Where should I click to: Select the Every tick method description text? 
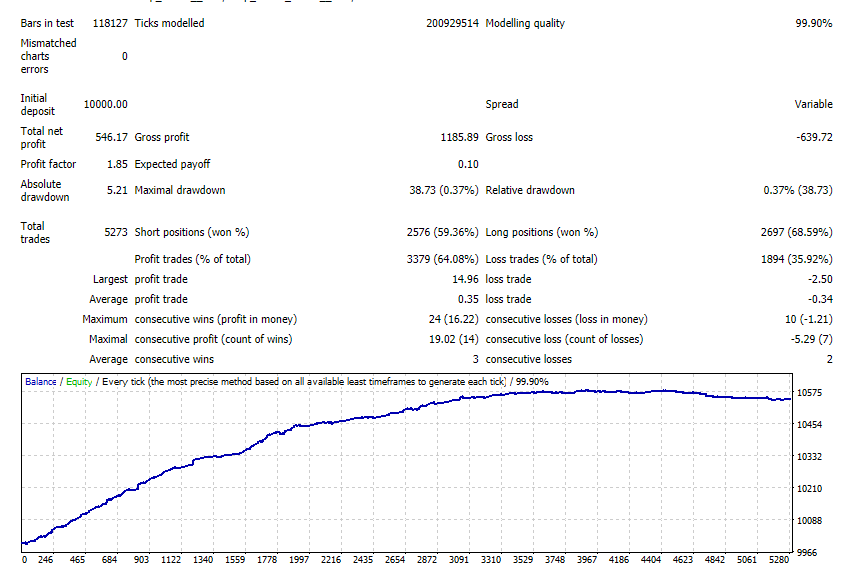(x=304, y=382)
